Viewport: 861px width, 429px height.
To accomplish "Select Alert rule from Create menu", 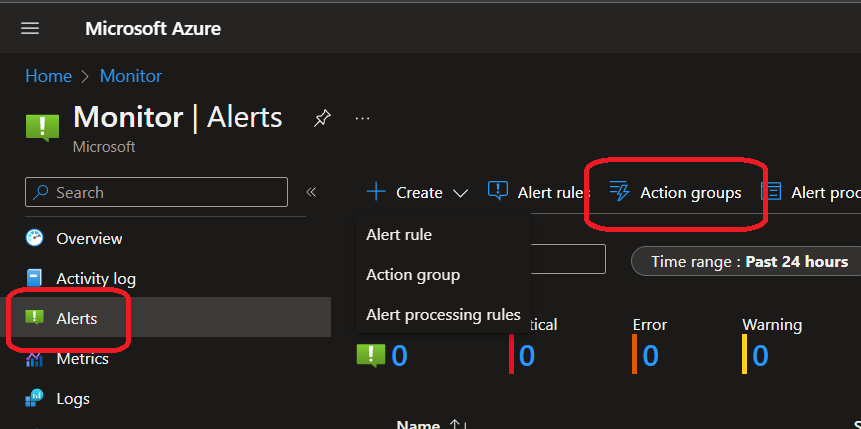I will click(x=399, y=235).
